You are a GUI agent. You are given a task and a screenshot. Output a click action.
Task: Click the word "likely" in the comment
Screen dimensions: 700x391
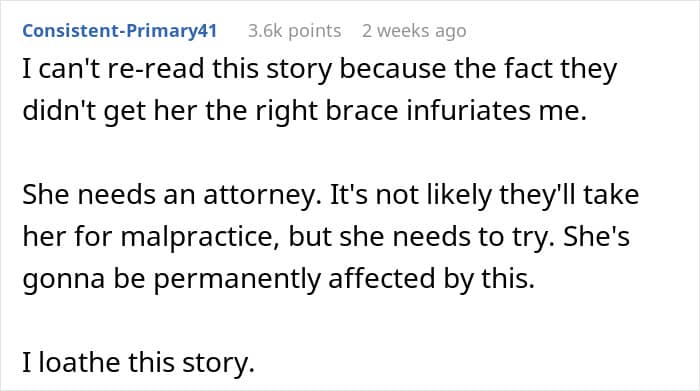[x=459, y=195]
